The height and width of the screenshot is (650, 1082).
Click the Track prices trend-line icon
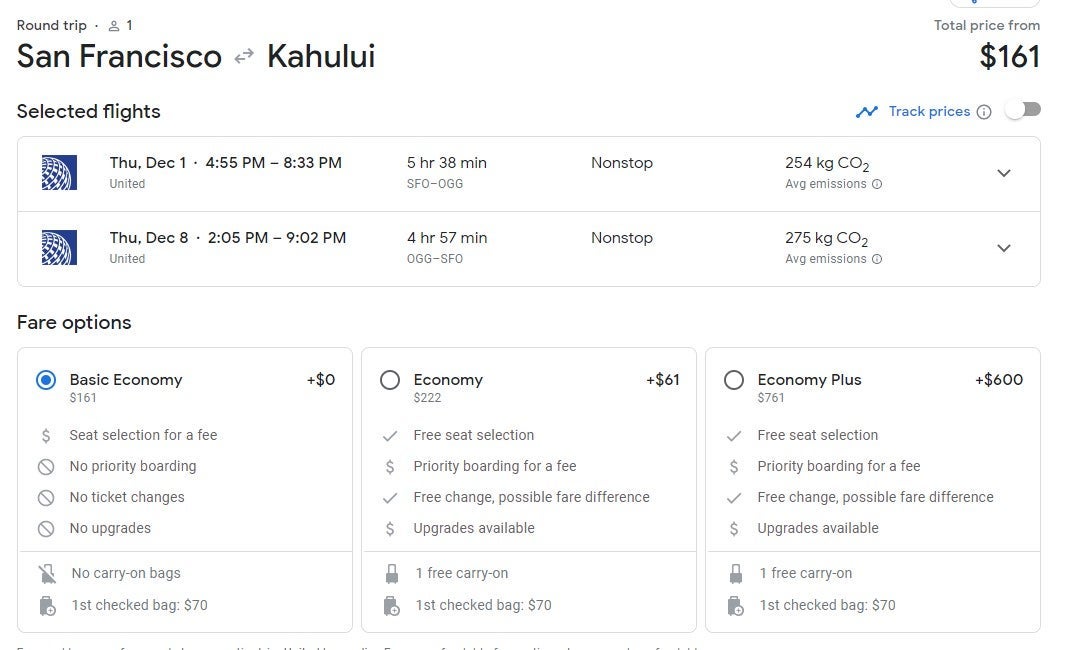pos(866,112)
